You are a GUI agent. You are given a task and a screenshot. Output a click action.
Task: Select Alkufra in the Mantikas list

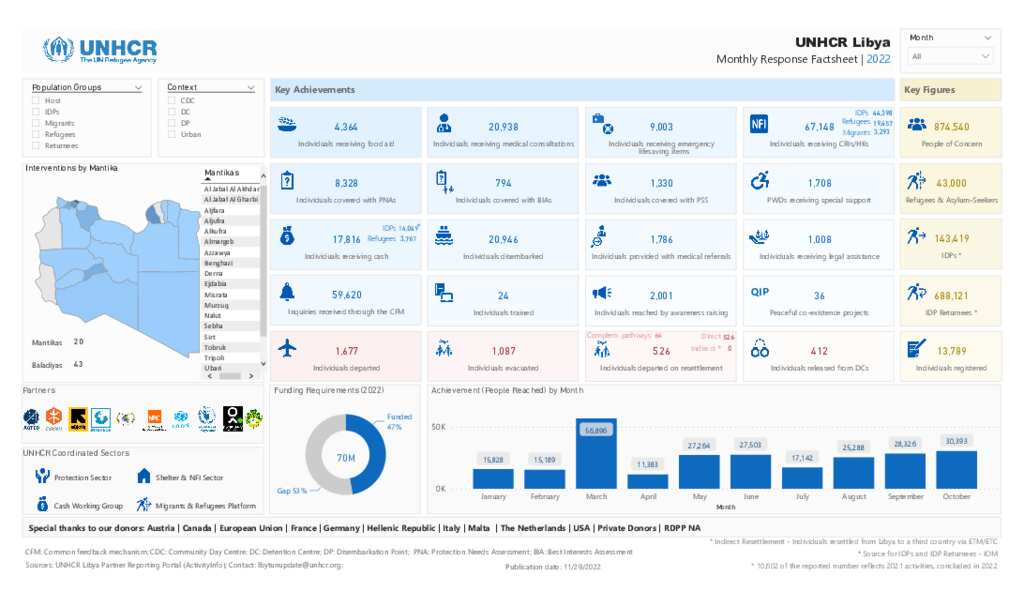point(231,231)
